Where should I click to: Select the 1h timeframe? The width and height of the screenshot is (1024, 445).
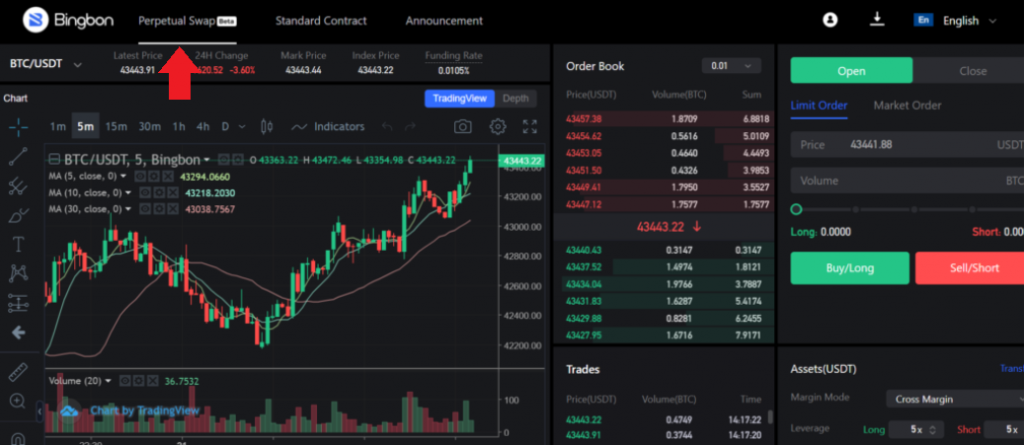coord(179,126)
